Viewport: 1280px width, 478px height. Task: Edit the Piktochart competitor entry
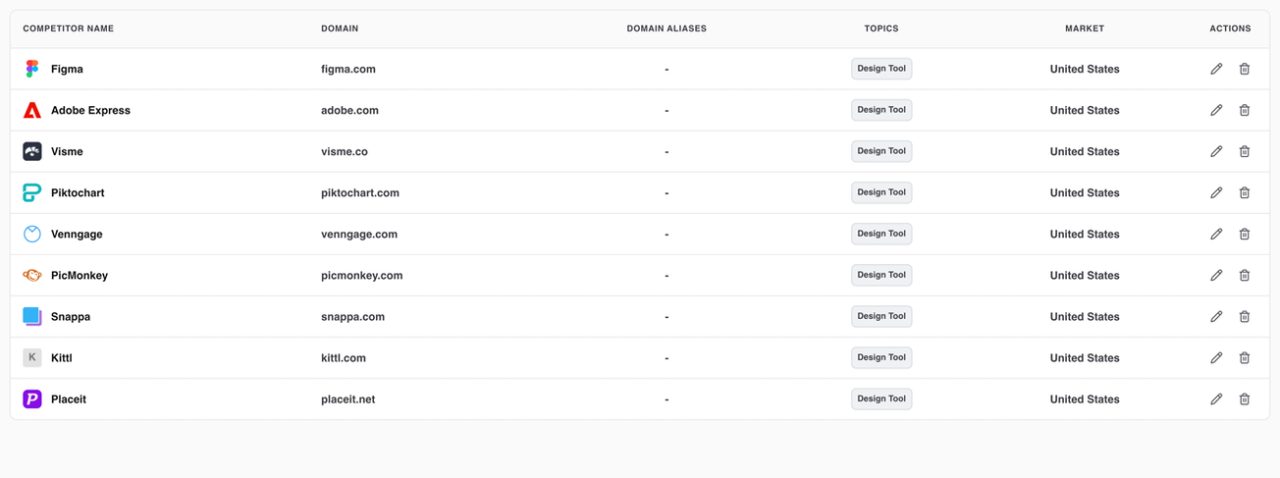pyautogui.click(x=1216, y=192)
